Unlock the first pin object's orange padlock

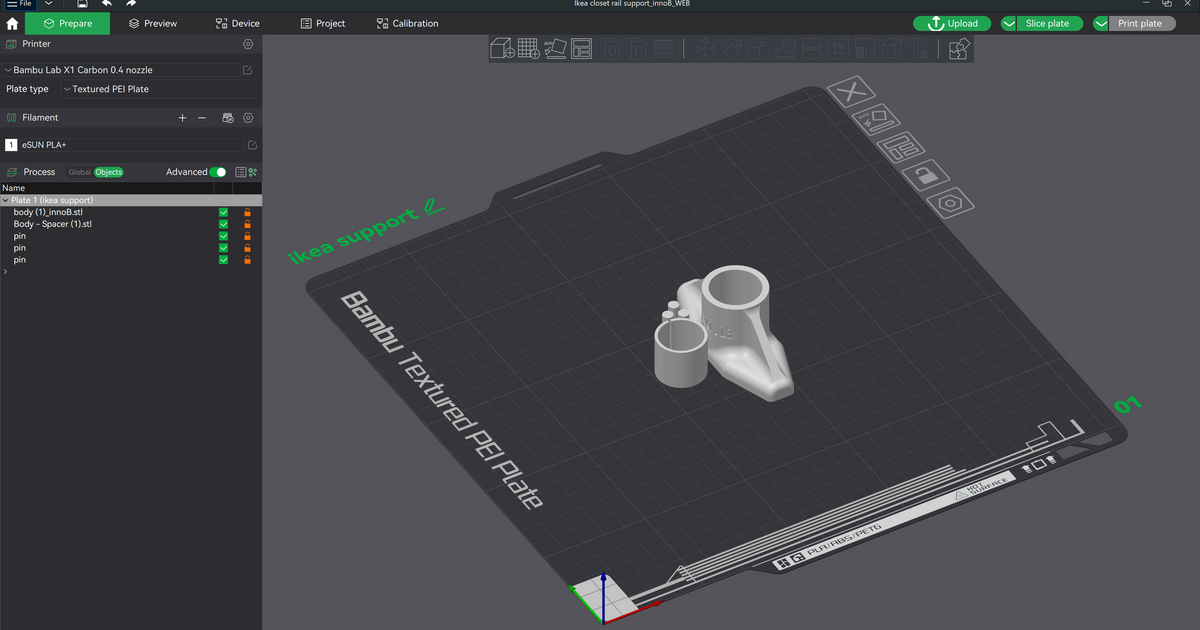pyautogui.click(x=247, y=236)
